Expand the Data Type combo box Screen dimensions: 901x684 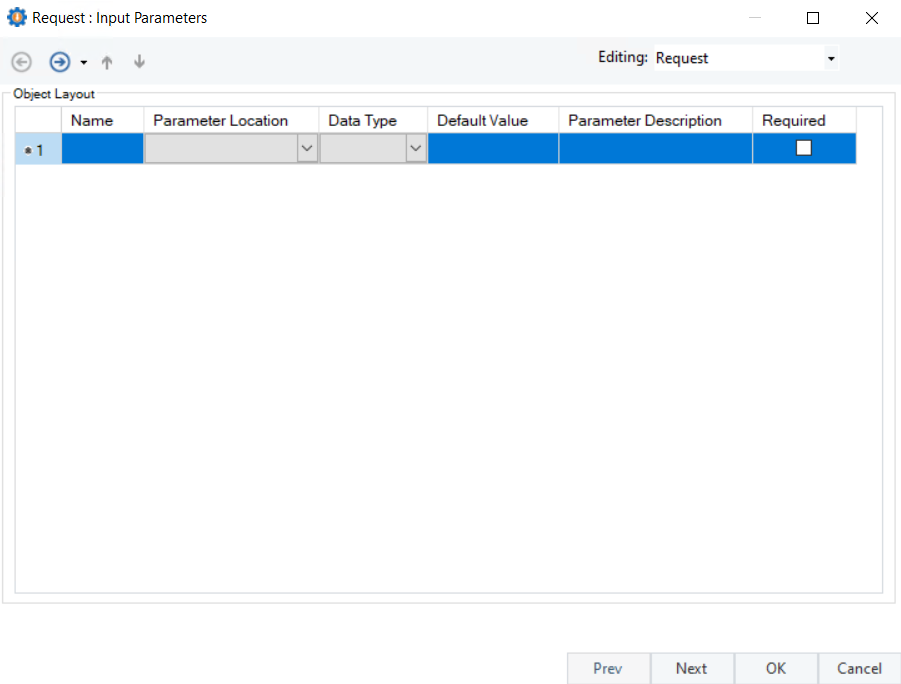coord(415,148)
